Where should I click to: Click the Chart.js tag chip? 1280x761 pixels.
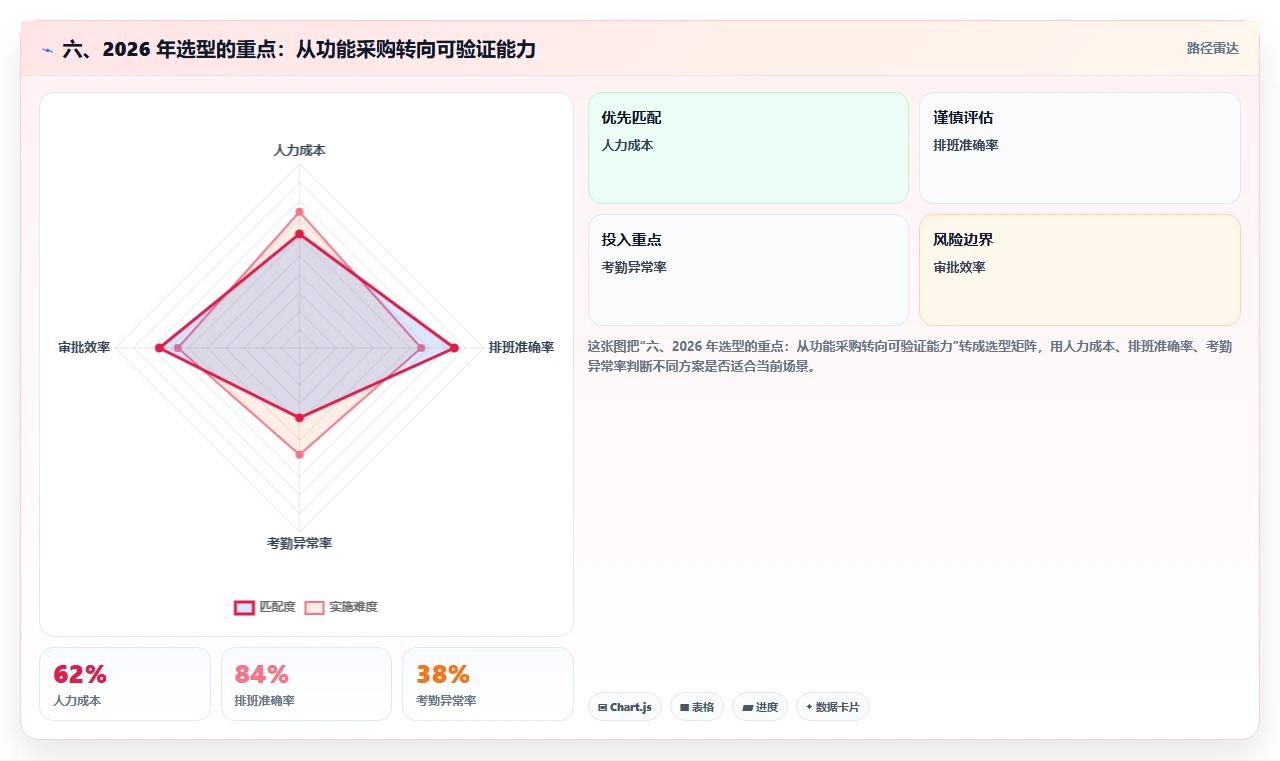click(x=625, y=707)
